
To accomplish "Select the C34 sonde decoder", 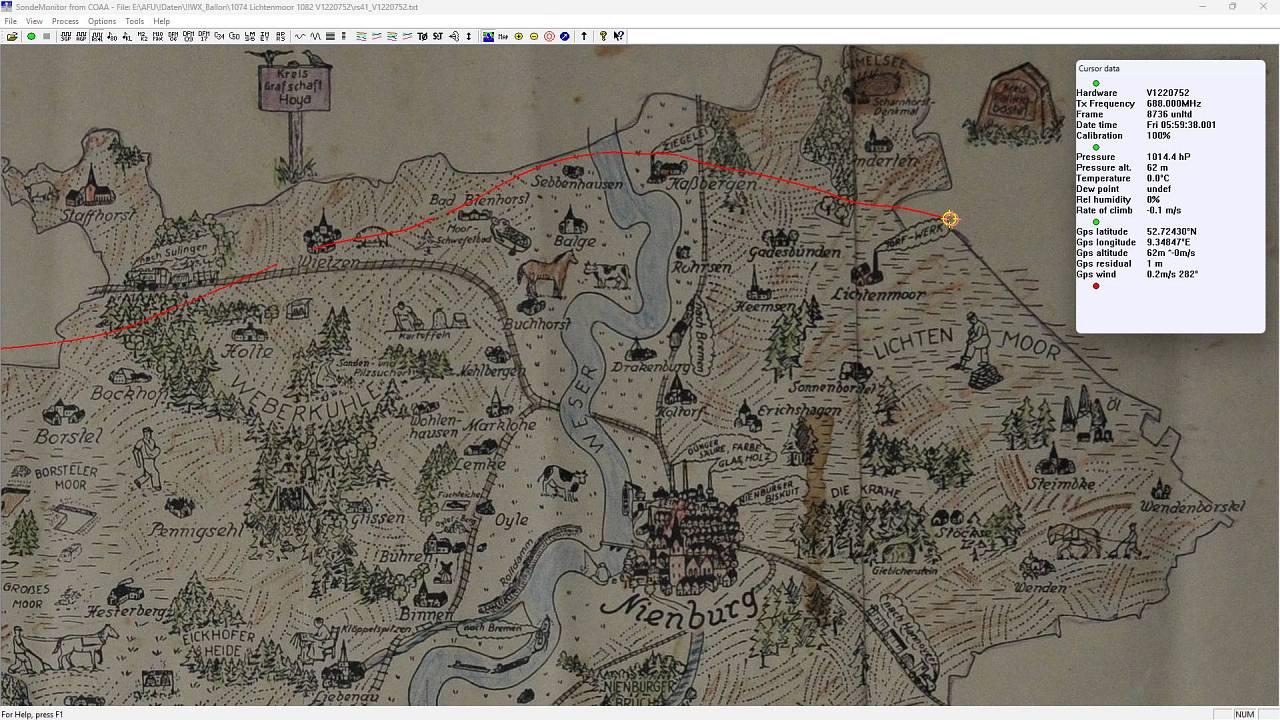I will point(219,36).
